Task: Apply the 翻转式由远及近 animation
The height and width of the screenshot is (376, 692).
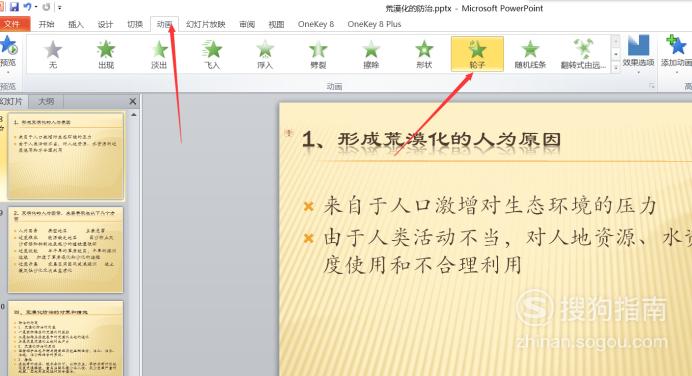Action: click(x=583, y=55)
